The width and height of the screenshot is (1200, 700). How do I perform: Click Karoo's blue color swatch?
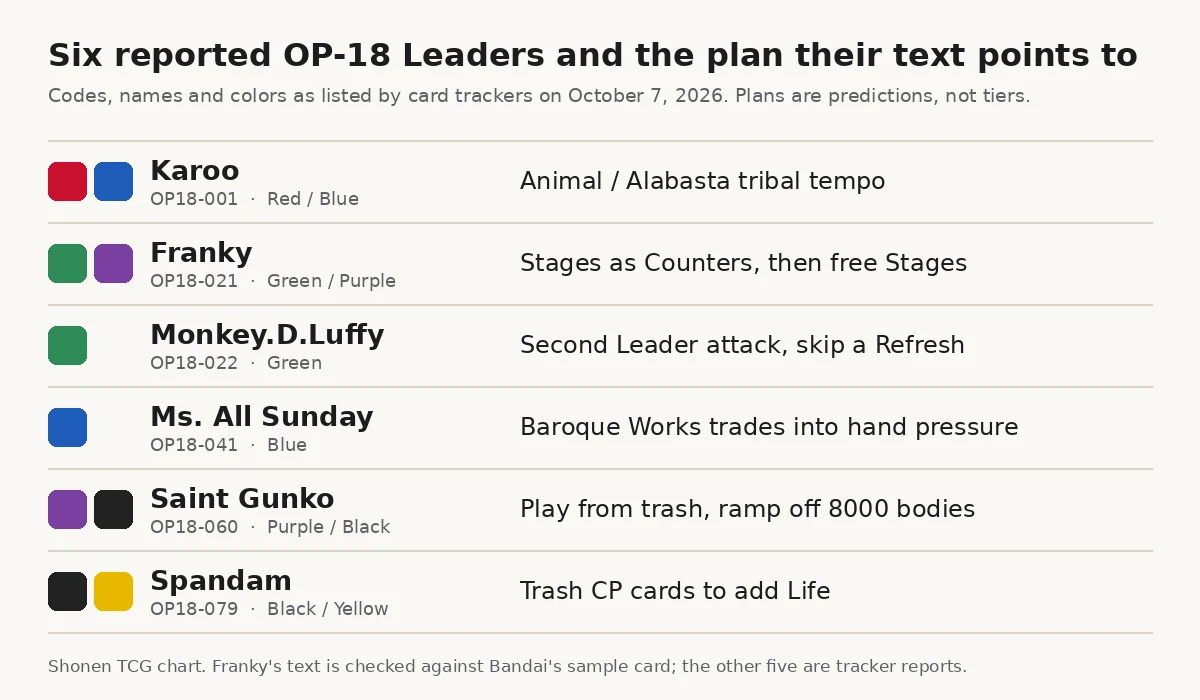[114, 182]
